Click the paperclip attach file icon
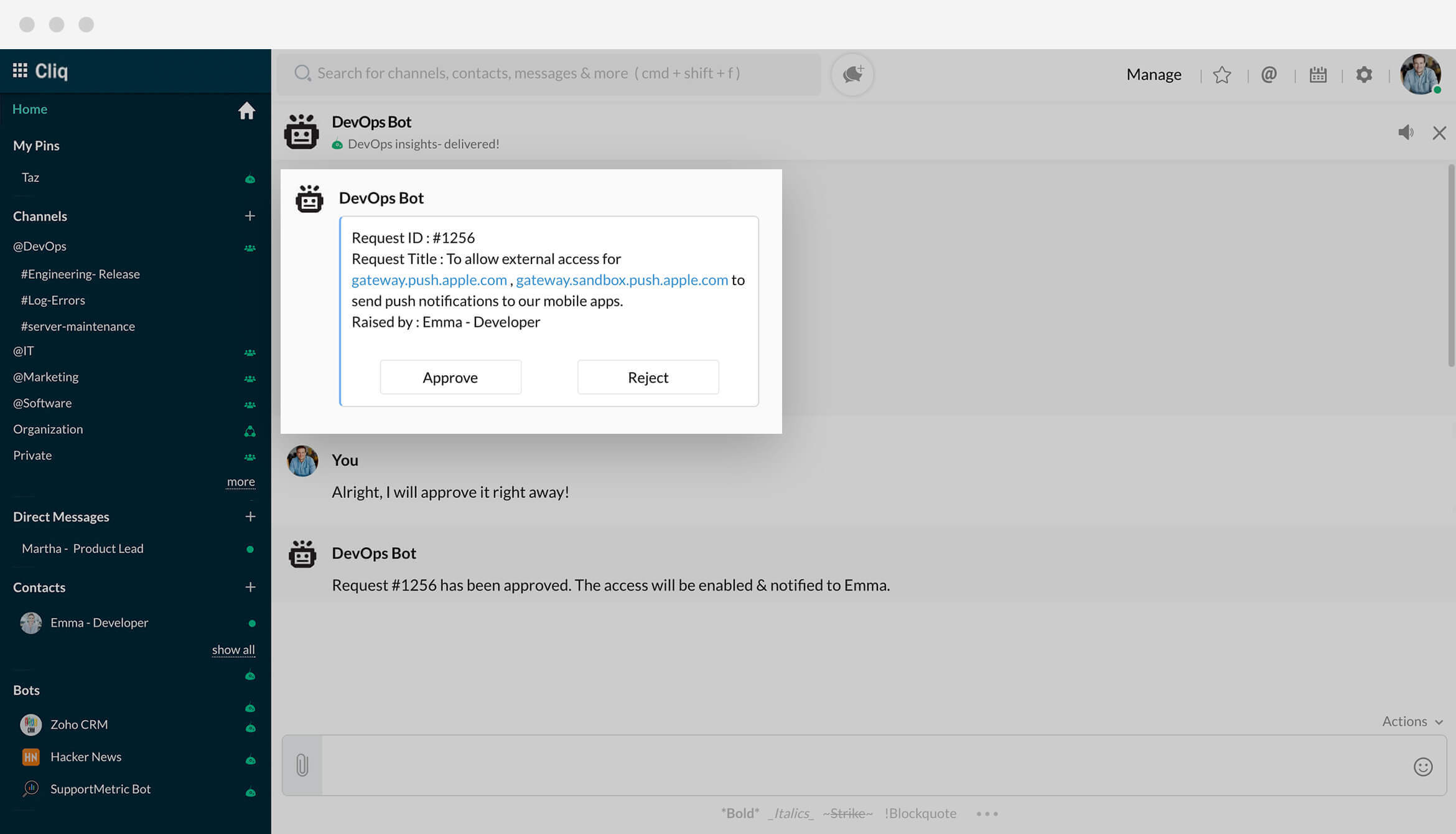 pyautogui.click(x=302, y=765)
